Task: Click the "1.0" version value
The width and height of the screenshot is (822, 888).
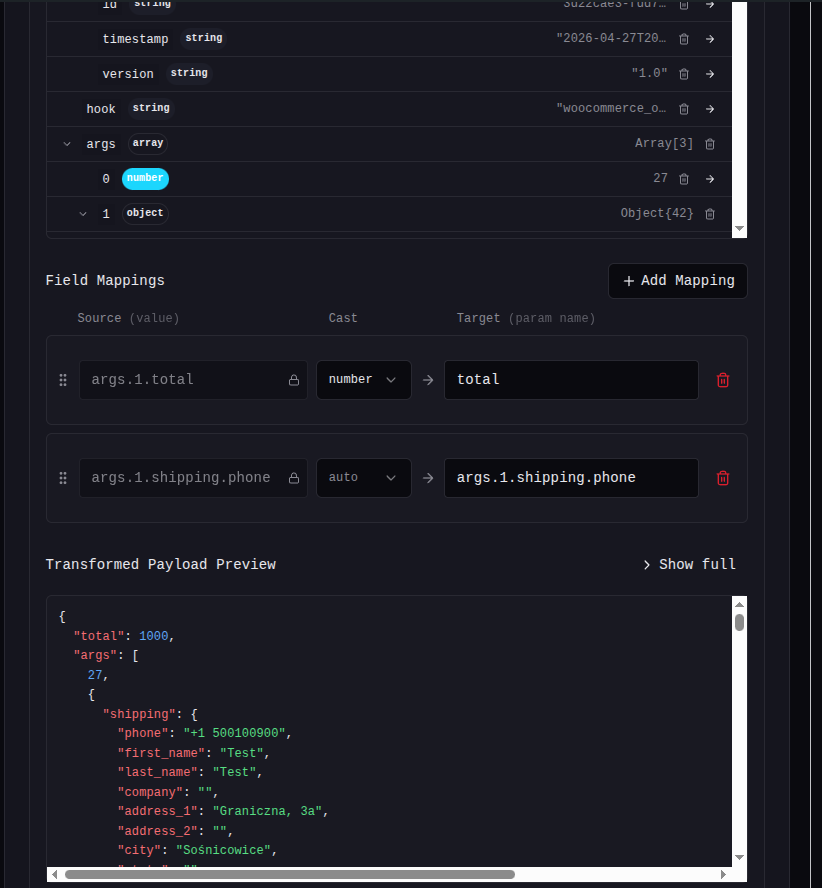Action: pos(650,73)
